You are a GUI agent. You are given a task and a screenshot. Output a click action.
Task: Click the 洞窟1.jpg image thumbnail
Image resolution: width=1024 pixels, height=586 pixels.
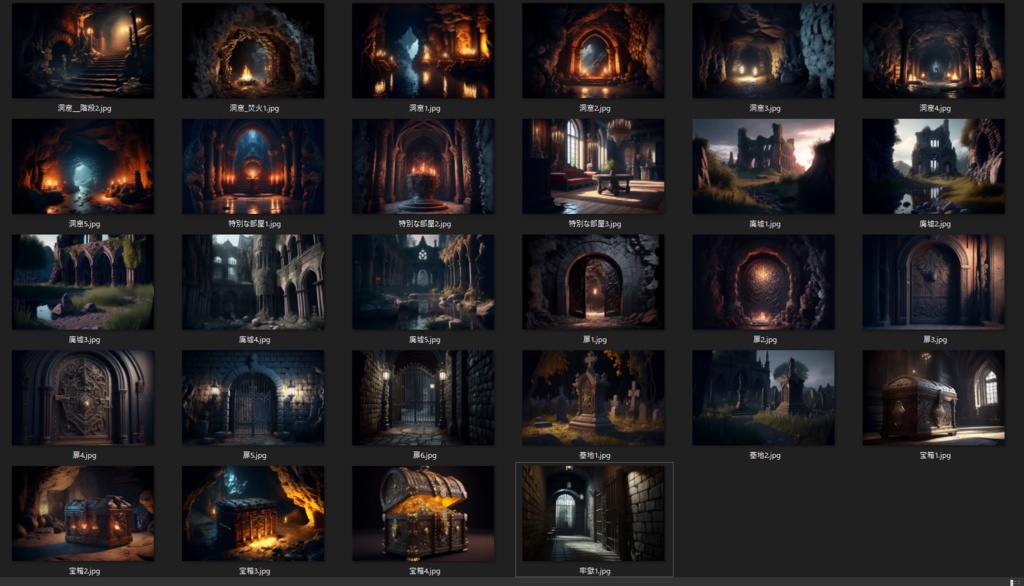click(423, 50)
